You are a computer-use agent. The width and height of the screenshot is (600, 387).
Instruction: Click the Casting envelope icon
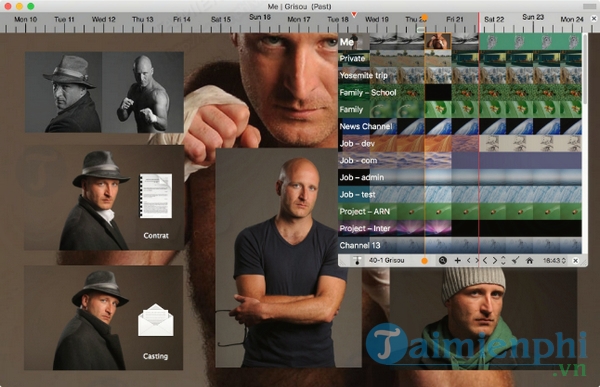click(156, 320)
